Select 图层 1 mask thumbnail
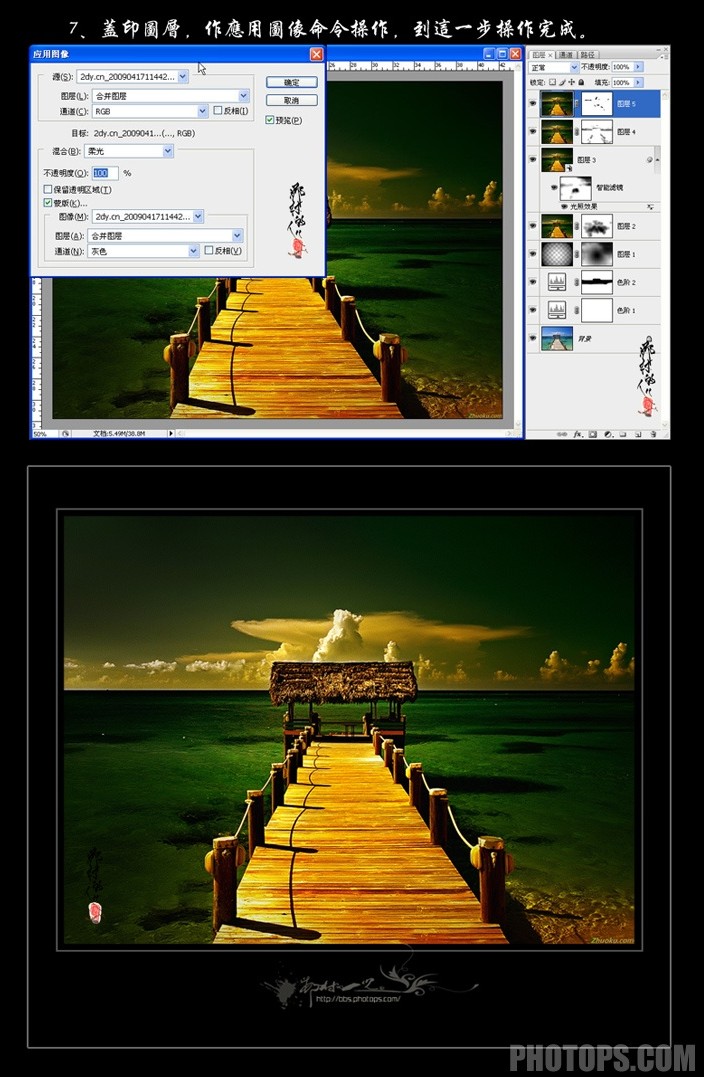 597,254
